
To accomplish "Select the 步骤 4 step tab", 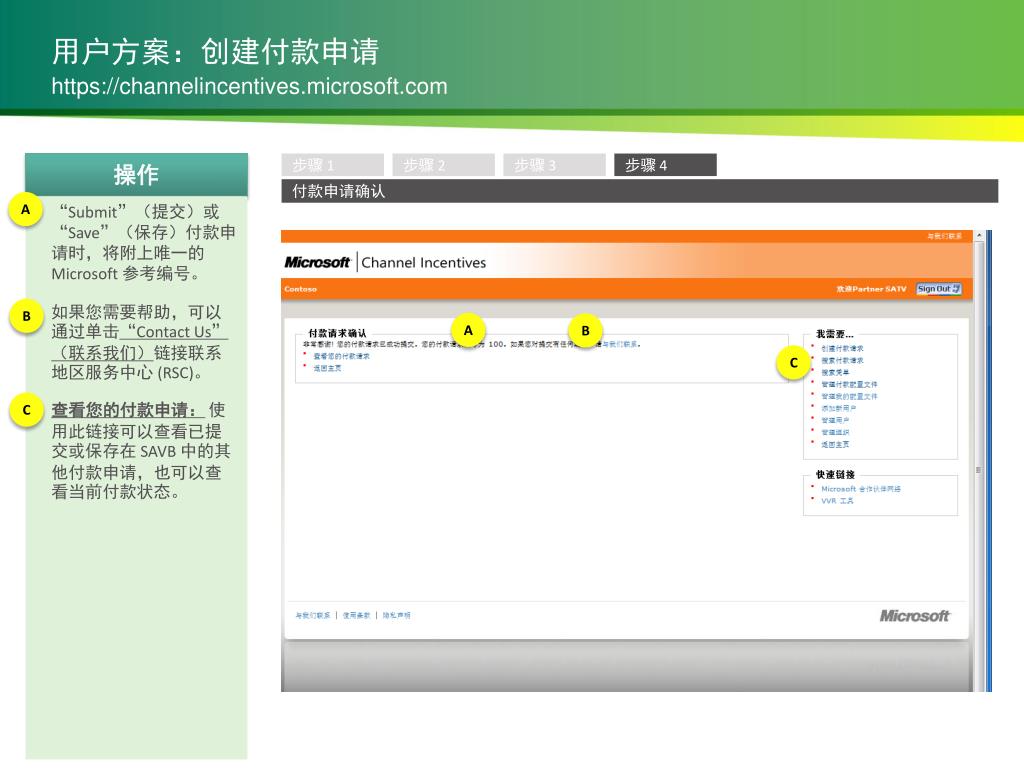I will (665, 165).
